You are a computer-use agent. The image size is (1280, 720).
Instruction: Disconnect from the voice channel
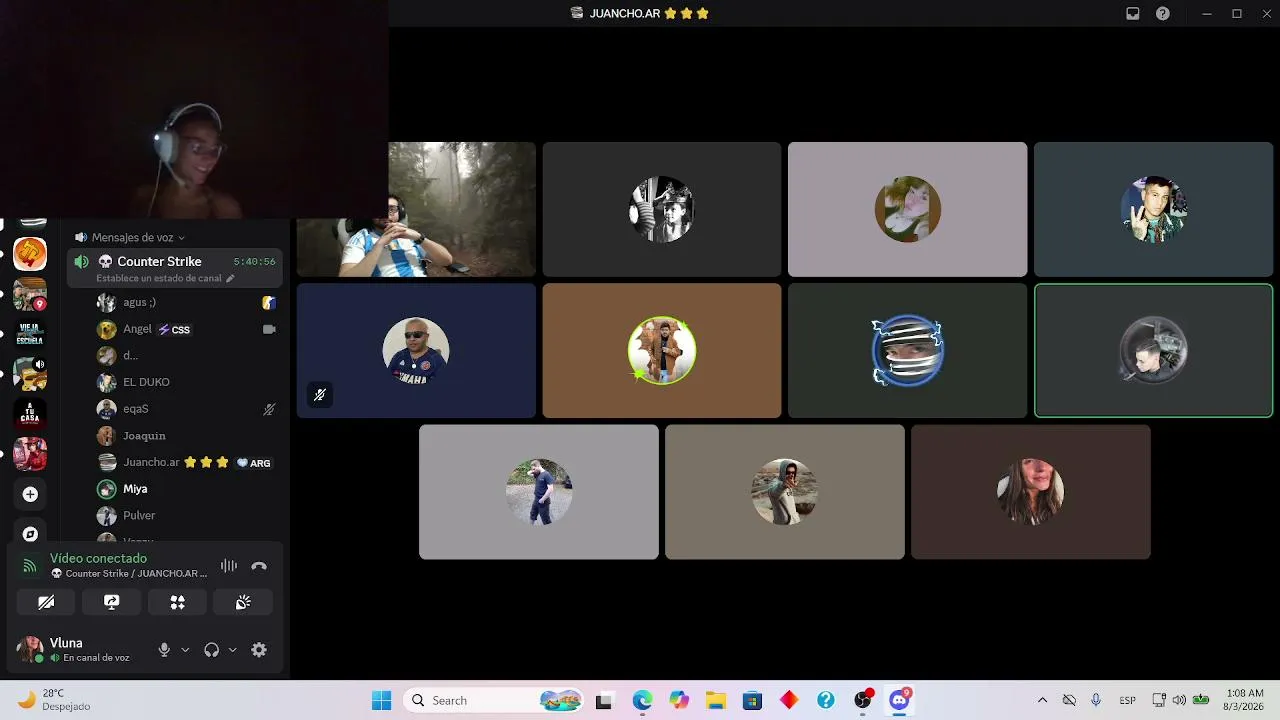click(259, 566)
